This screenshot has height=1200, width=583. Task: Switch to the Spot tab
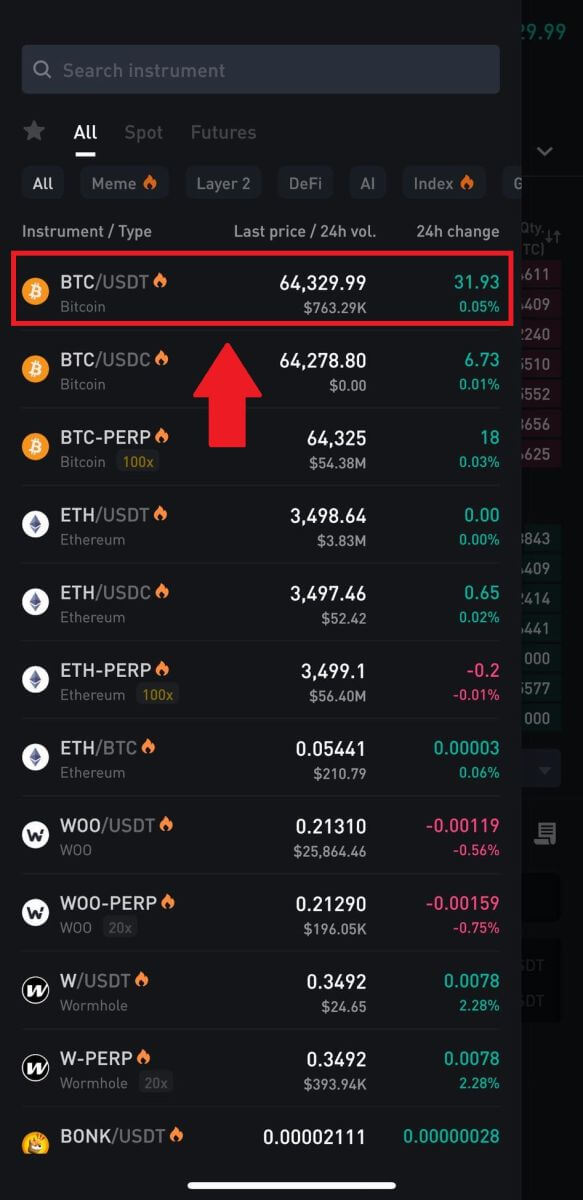[x=143, y=132]
